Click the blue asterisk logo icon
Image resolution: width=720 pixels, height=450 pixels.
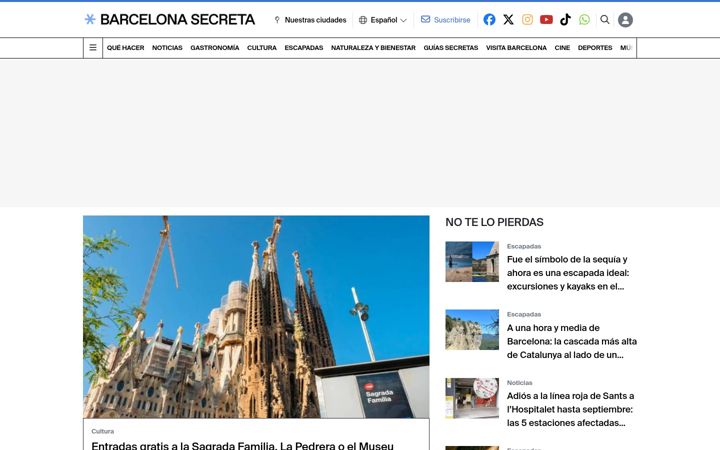point(90,19)
